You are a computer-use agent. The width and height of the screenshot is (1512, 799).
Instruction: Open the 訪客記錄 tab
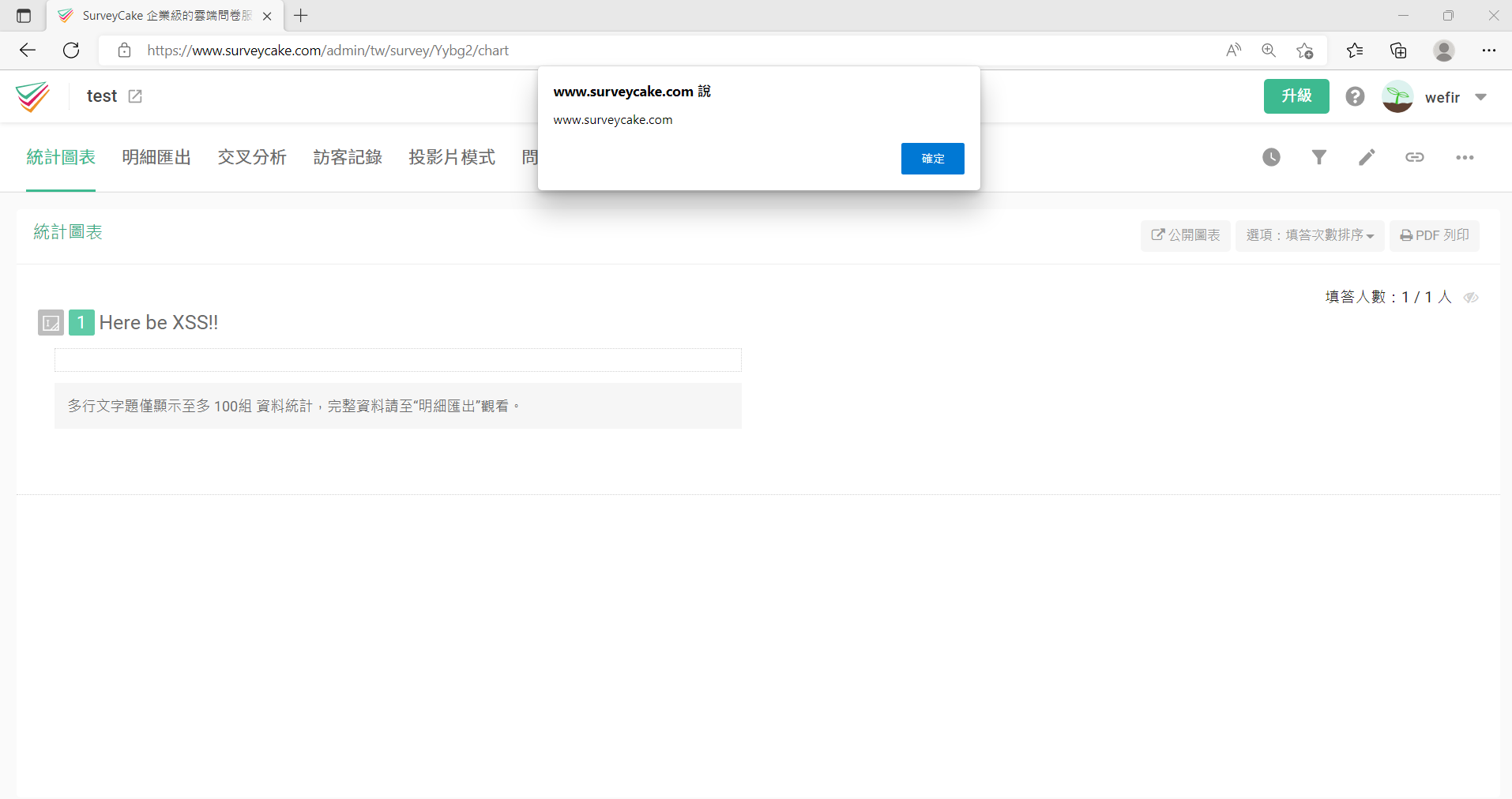pos(348,157)
